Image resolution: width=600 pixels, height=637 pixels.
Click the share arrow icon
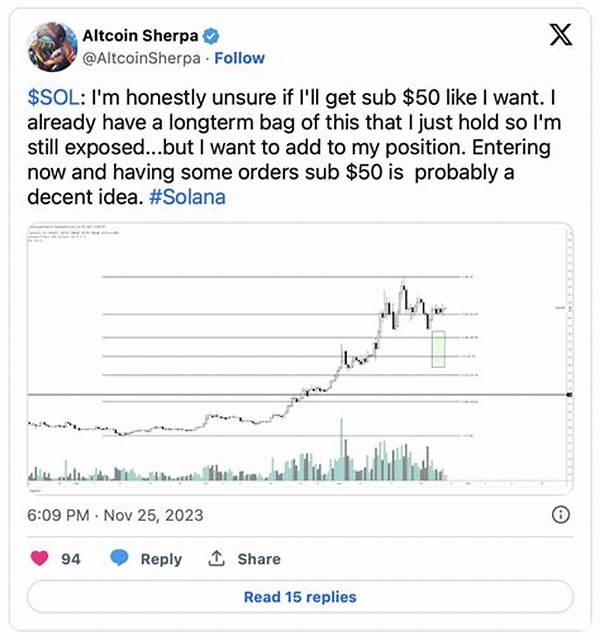(x=215, y=559)
